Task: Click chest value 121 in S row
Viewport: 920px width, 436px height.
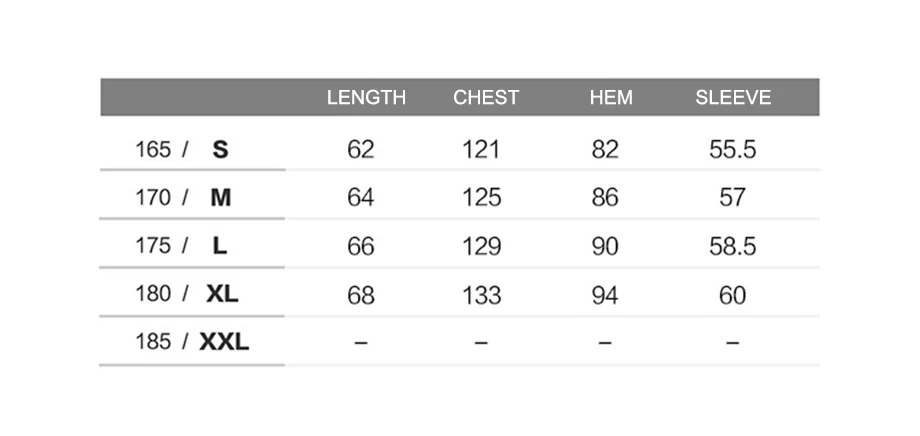Action: tap(481, 150)
